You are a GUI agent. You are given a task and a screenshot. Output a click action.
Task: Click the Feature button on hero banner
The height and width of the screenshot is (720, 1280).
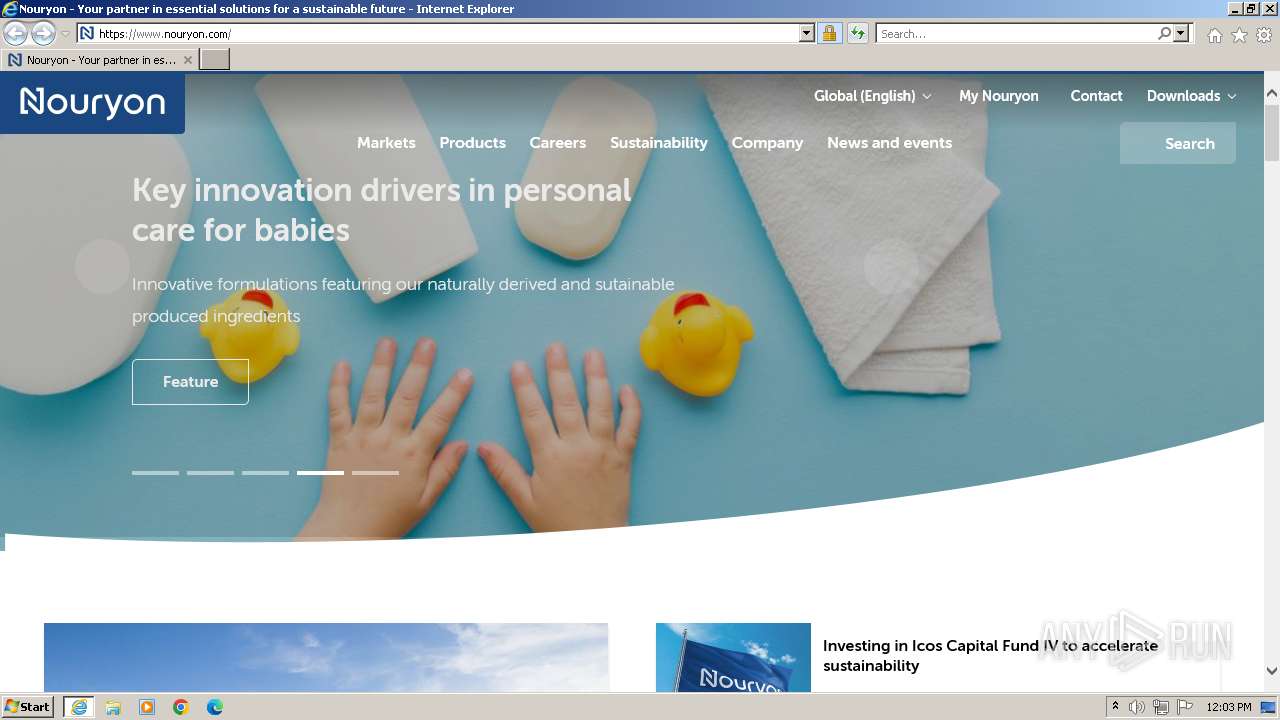(x=190, y=382)
